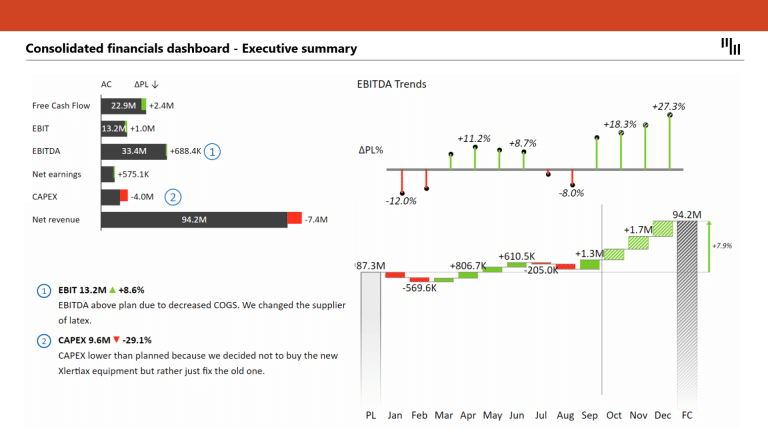Image resolution: width=768 pixels, height=432 pixels.
Task: Click the red variance block on Net revenue
Action: pyautogui.click(x=294, y=218)
